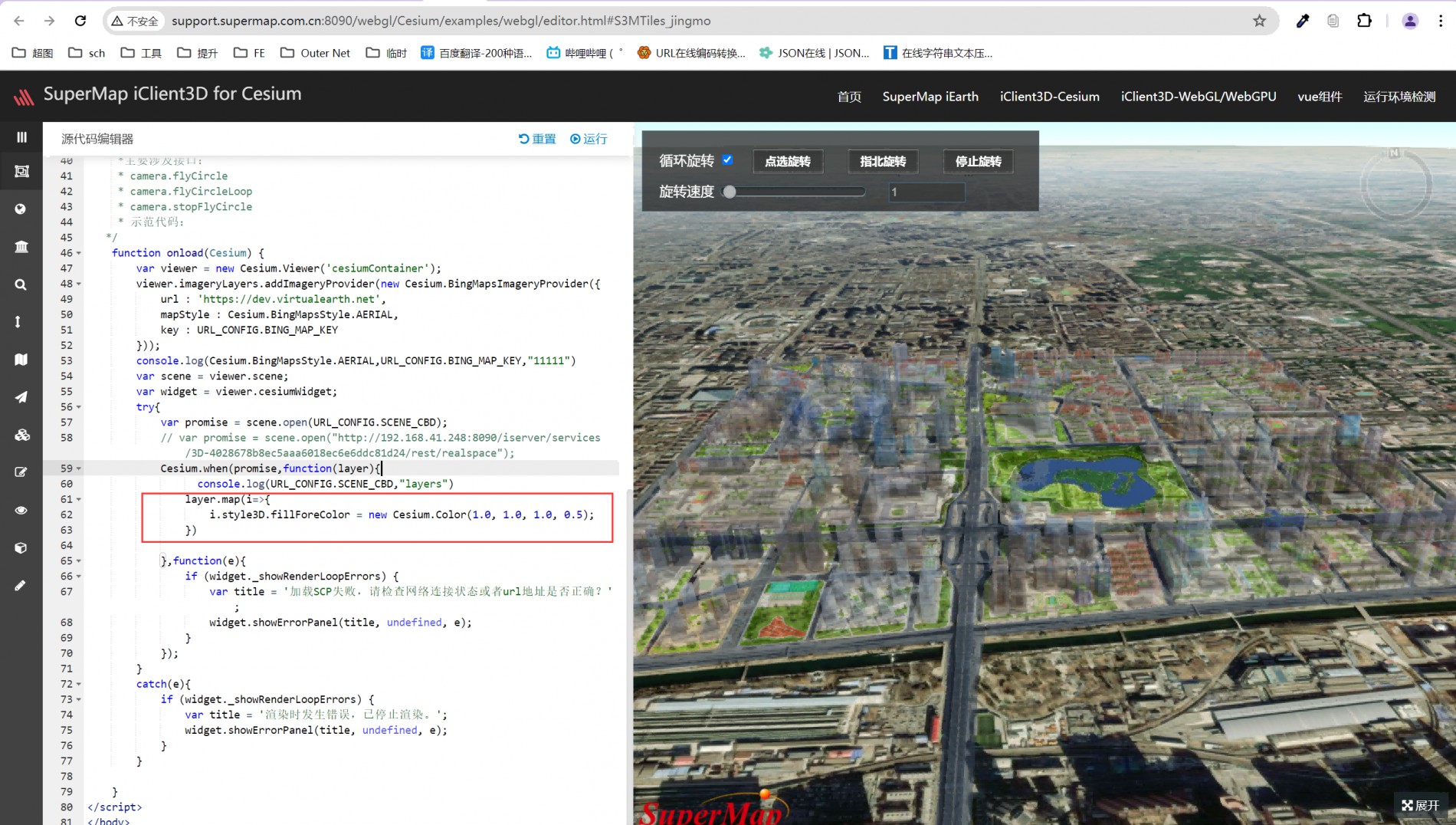Open the 在线字符串文本压缩 bookmark
The height and width of the screenshot is (825, 1456).
[937, 53]
